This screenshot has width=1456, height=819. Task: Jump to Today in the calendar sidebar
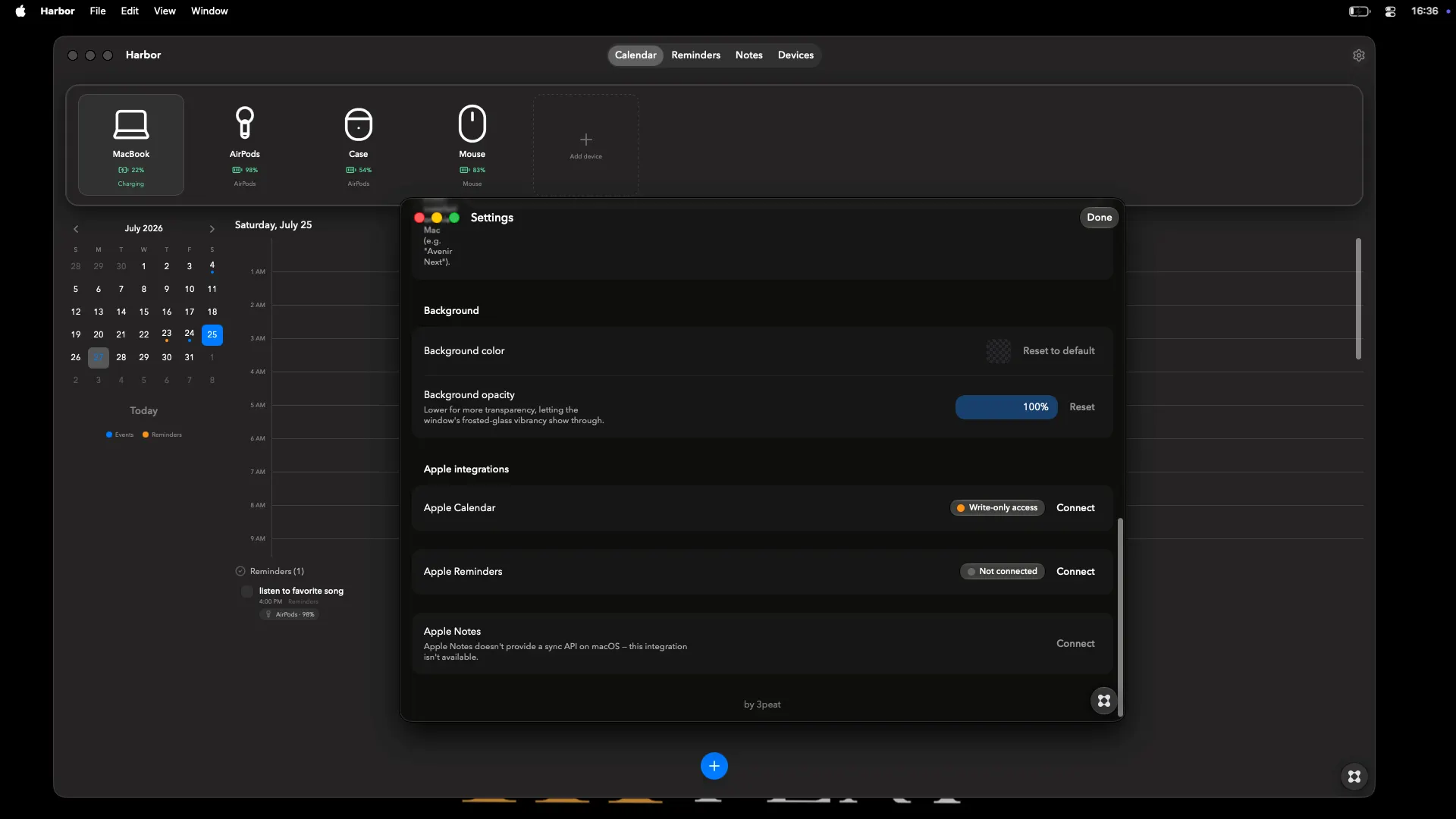pyautogui.click(x=143, y=411)
